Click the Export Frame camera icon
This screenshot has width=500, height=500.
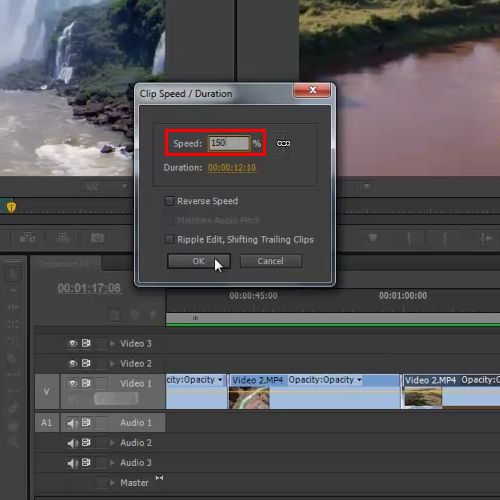click(97, 238)
